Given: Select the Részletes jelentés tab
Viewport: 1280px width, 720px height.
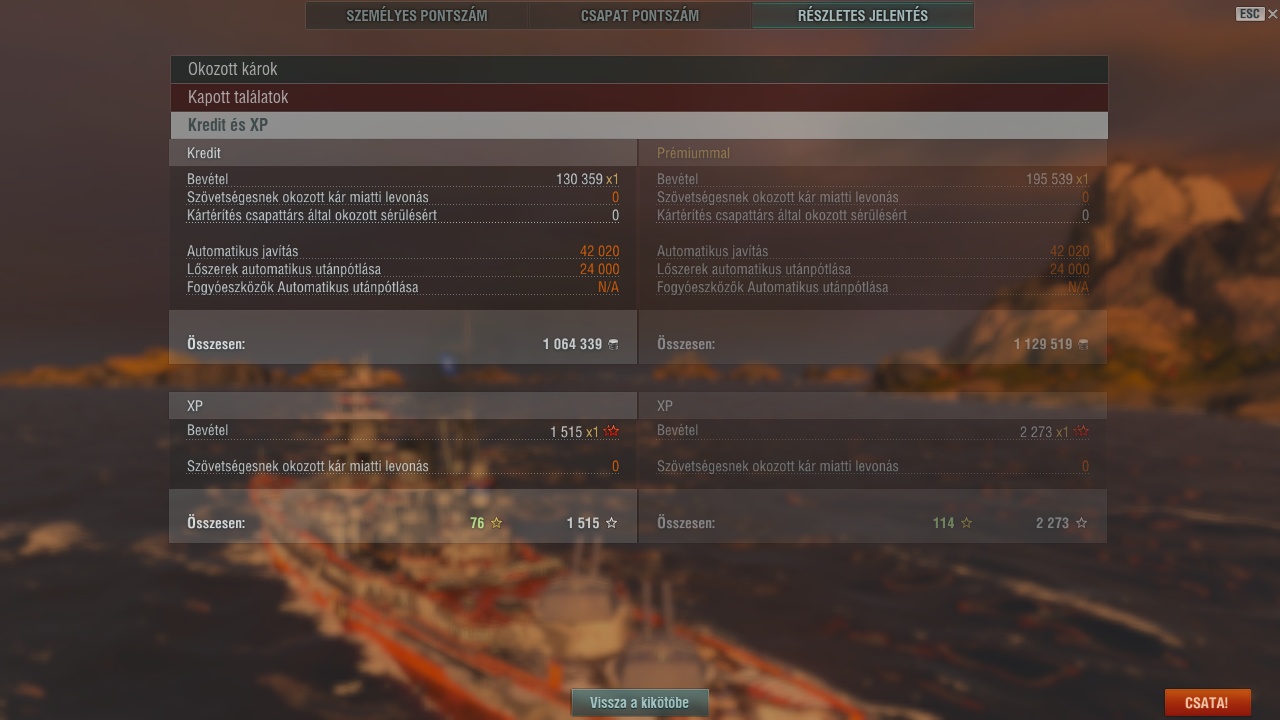Looking at the screenshot, I should (x=862, y=15).
